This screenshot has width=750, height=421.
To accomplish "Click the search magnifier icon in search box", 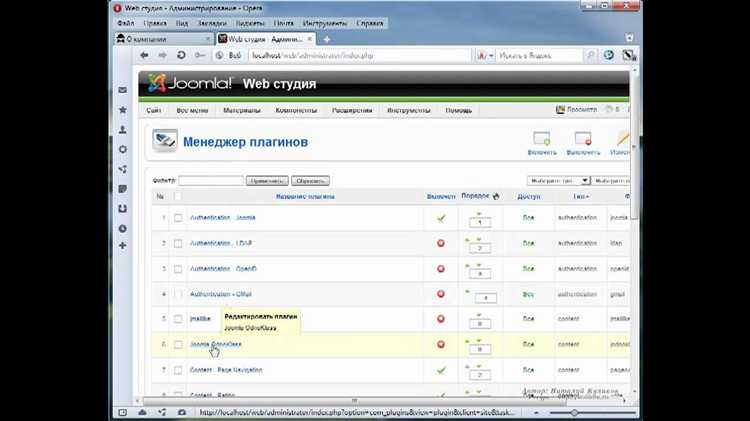I will [x=590, y=55].
